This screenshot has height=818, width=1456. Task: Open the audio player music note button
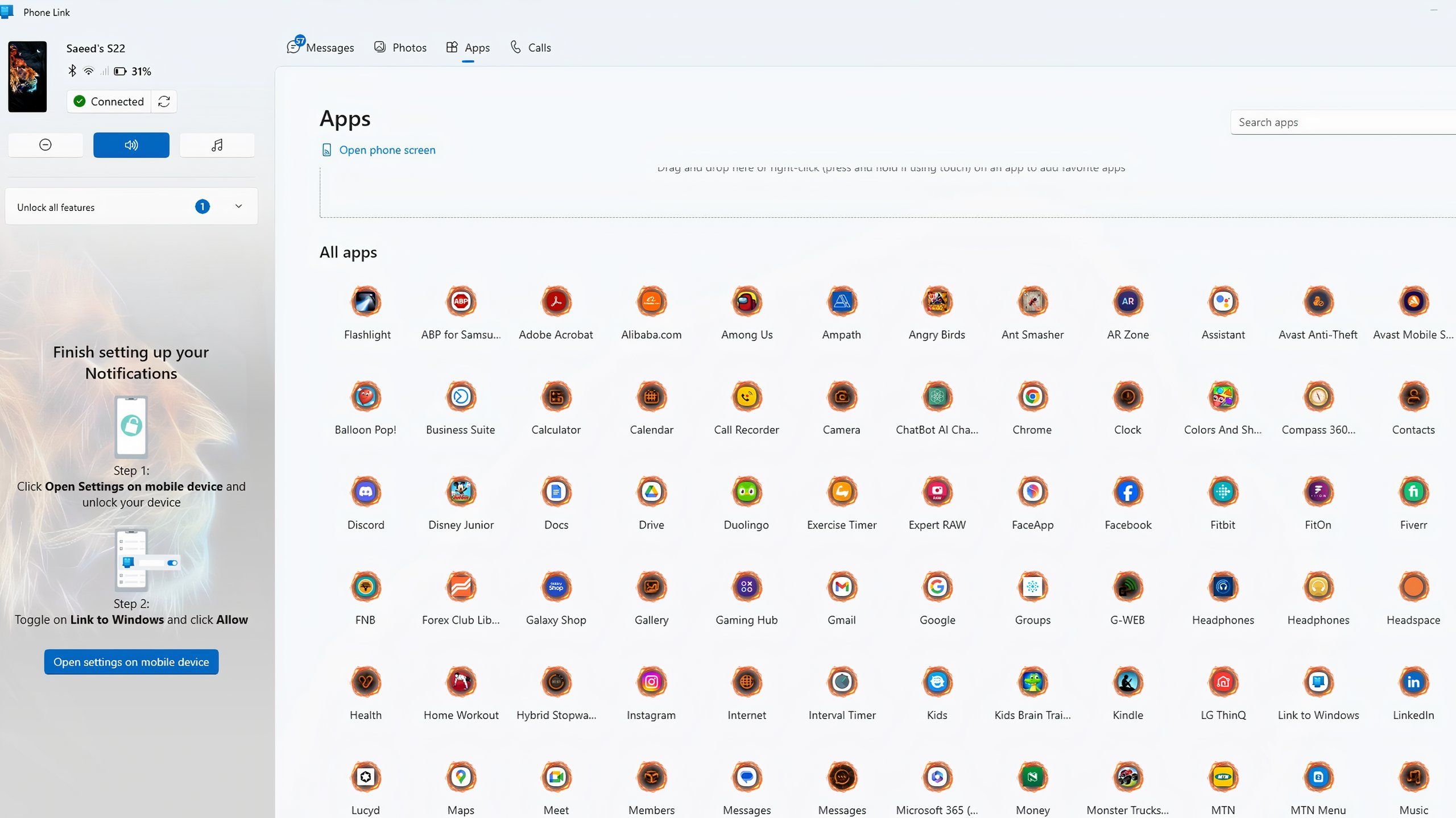(217, 145)
